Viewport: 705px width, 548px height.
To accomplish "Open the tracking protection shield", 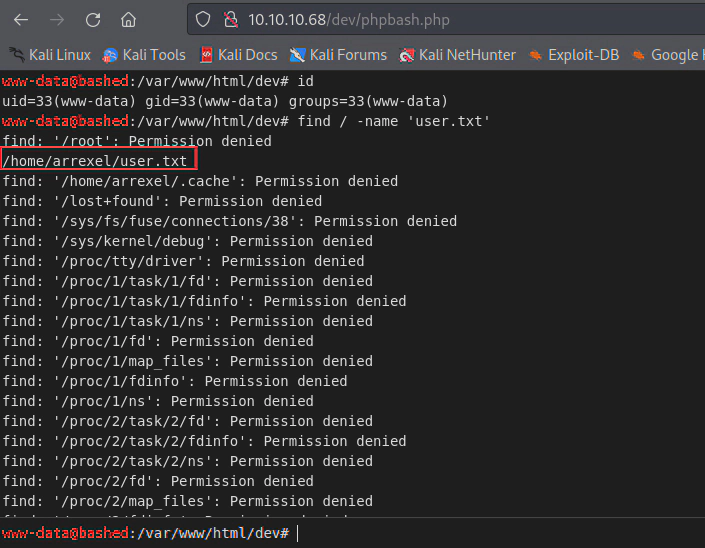I will pos(203,19).
